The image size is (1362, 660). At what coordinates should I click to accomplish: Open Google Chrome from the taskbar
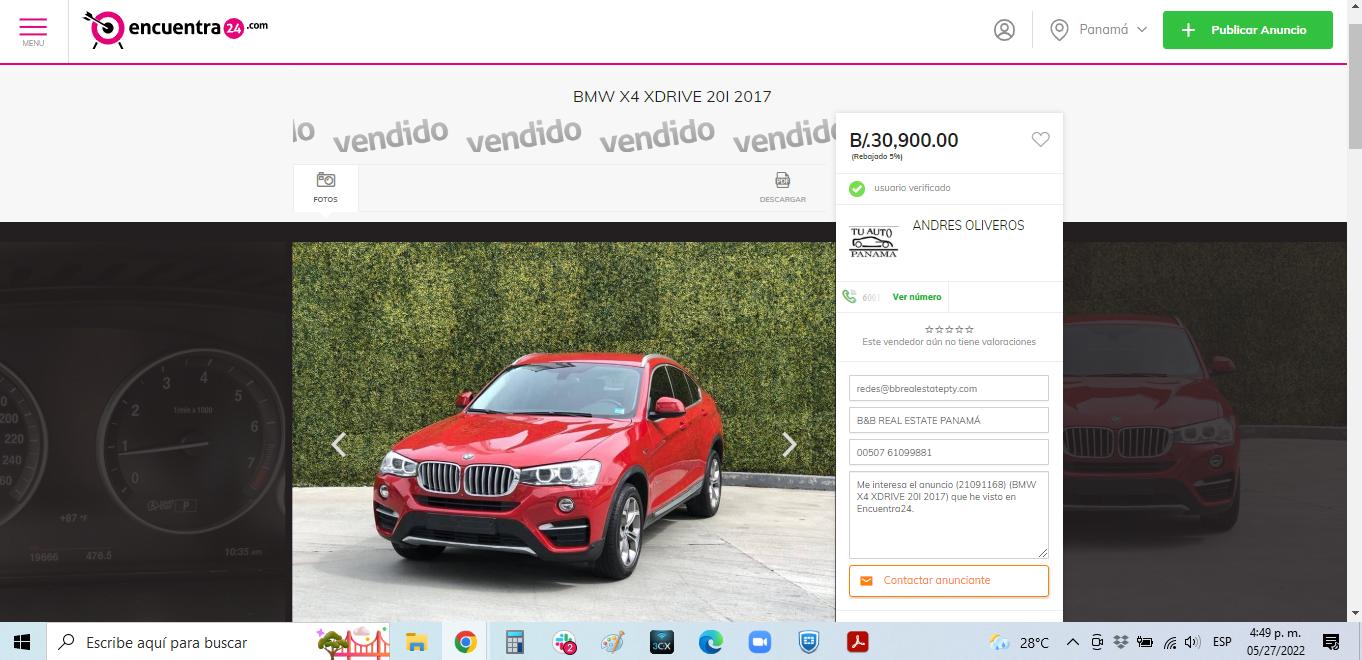(x=465, y=642)
